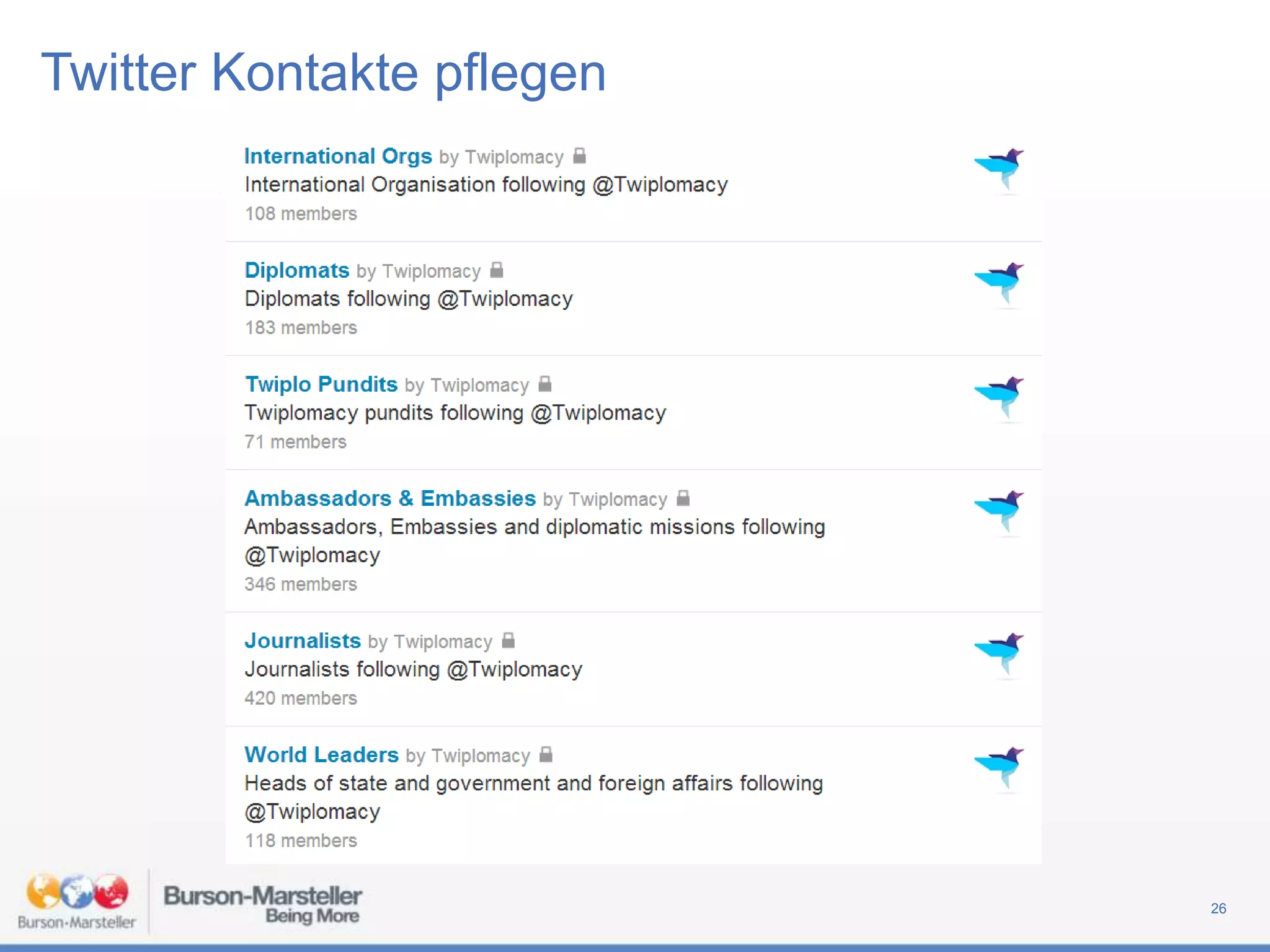Select '346 members' count text
The width and height of the screenshot is (1270, 952).
coord(301,584)
